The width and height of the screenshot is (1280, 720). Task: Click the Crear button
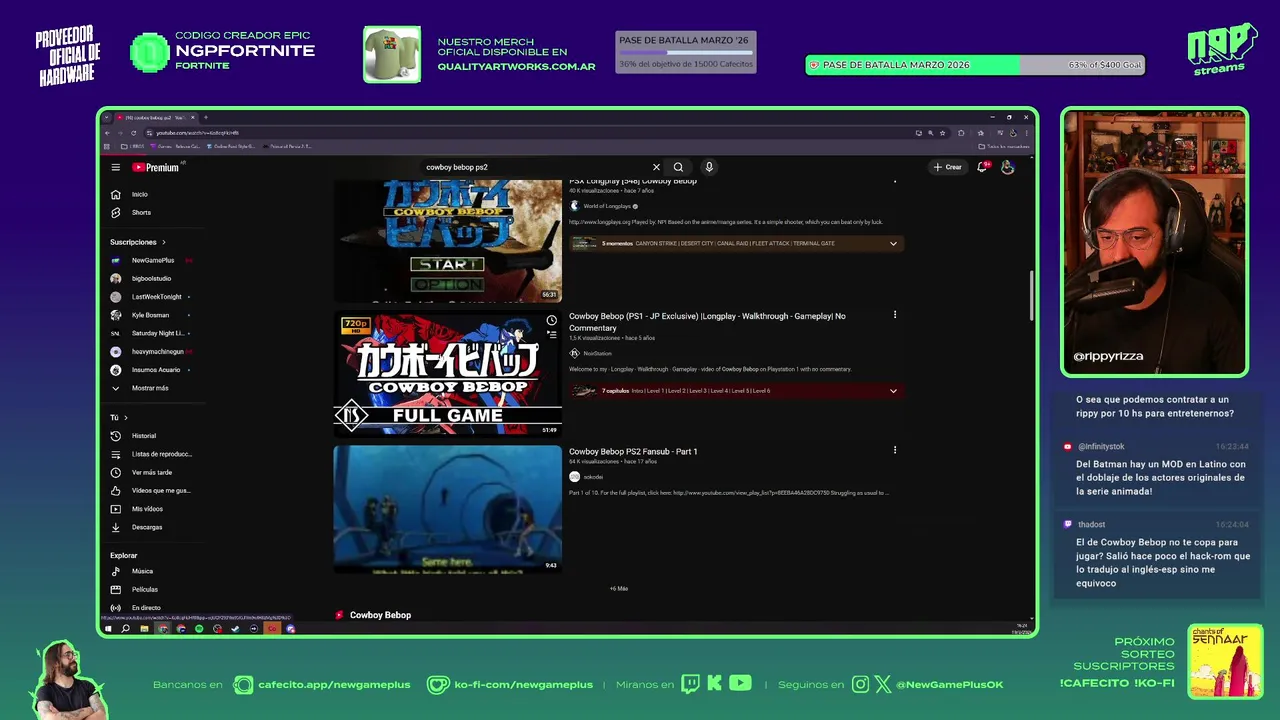[x=947, y=167]
